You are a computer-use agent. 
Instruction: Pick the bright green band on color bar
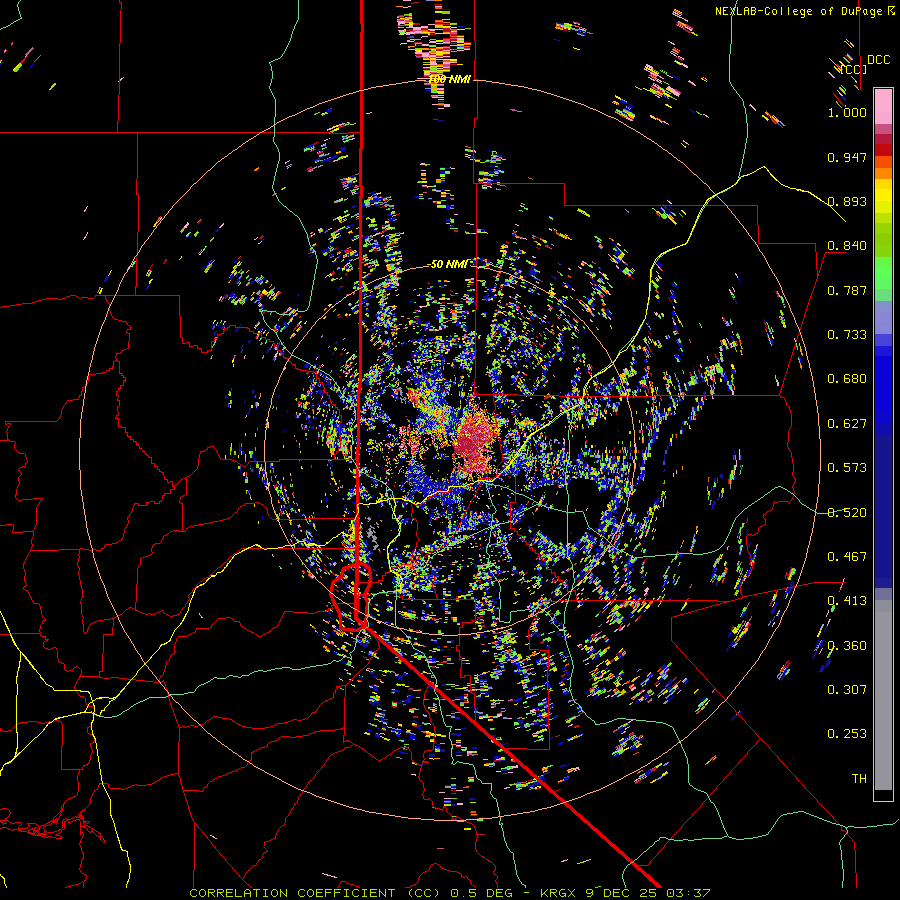click(x=883, y=273)
